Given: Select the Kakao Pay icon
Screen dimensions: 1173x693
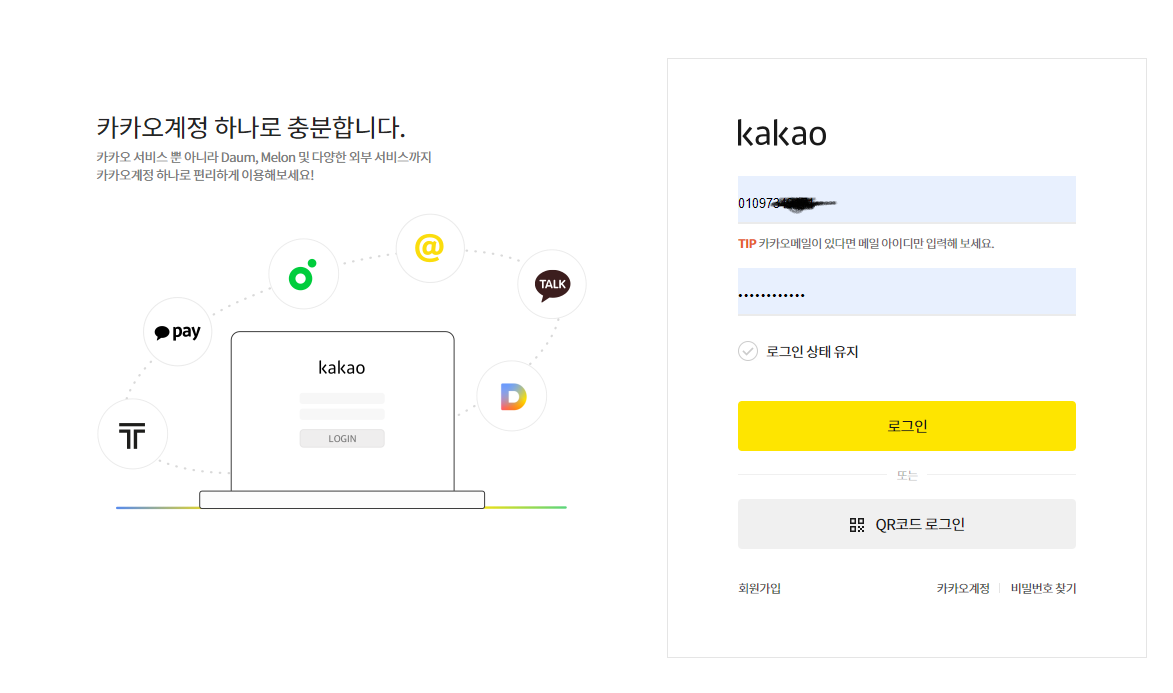Looking at the screenshot, I should tap(177, 331).
